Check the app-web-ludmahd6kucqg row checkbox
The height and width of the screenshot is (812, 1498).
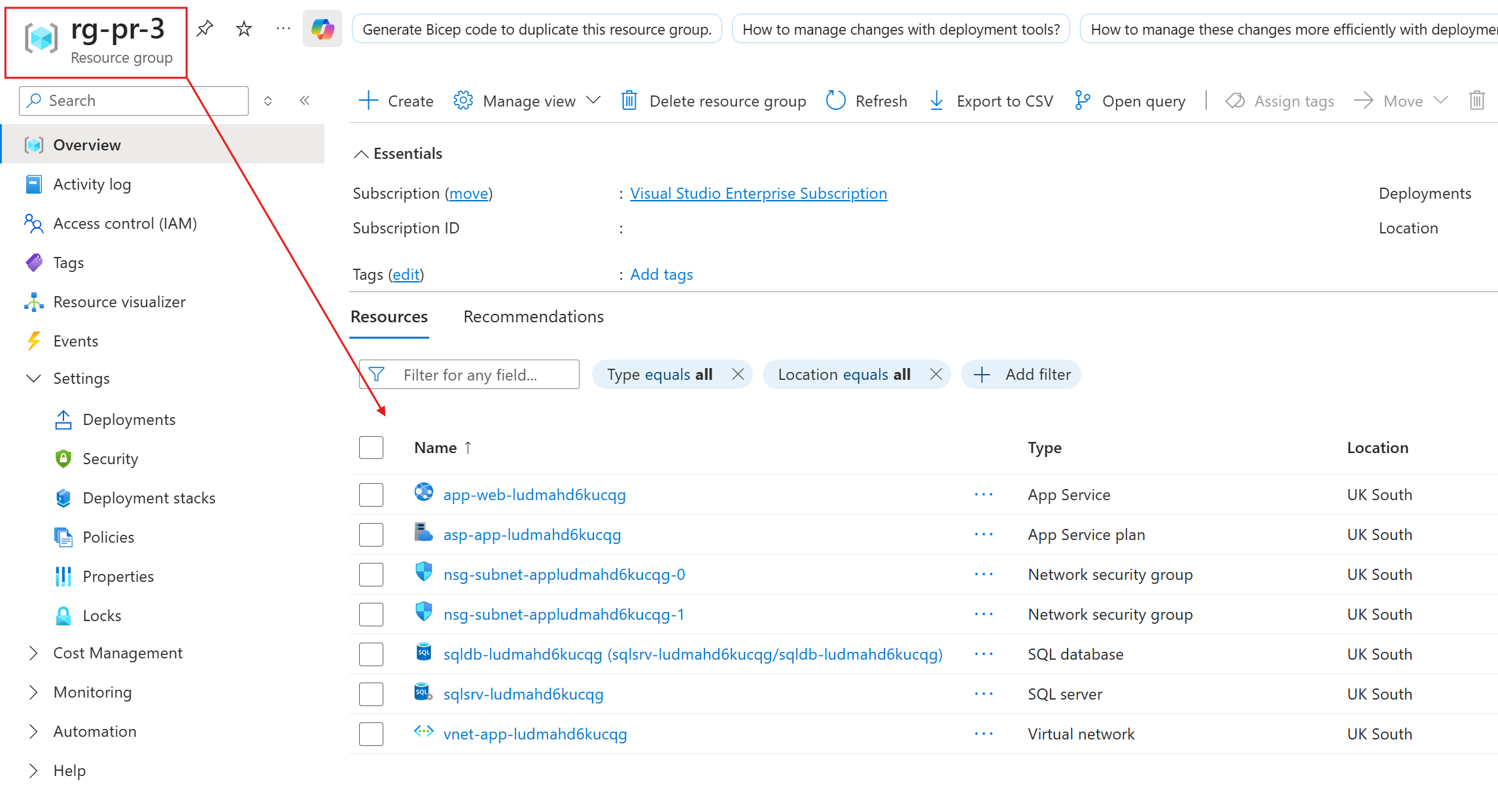coord(371,495)
